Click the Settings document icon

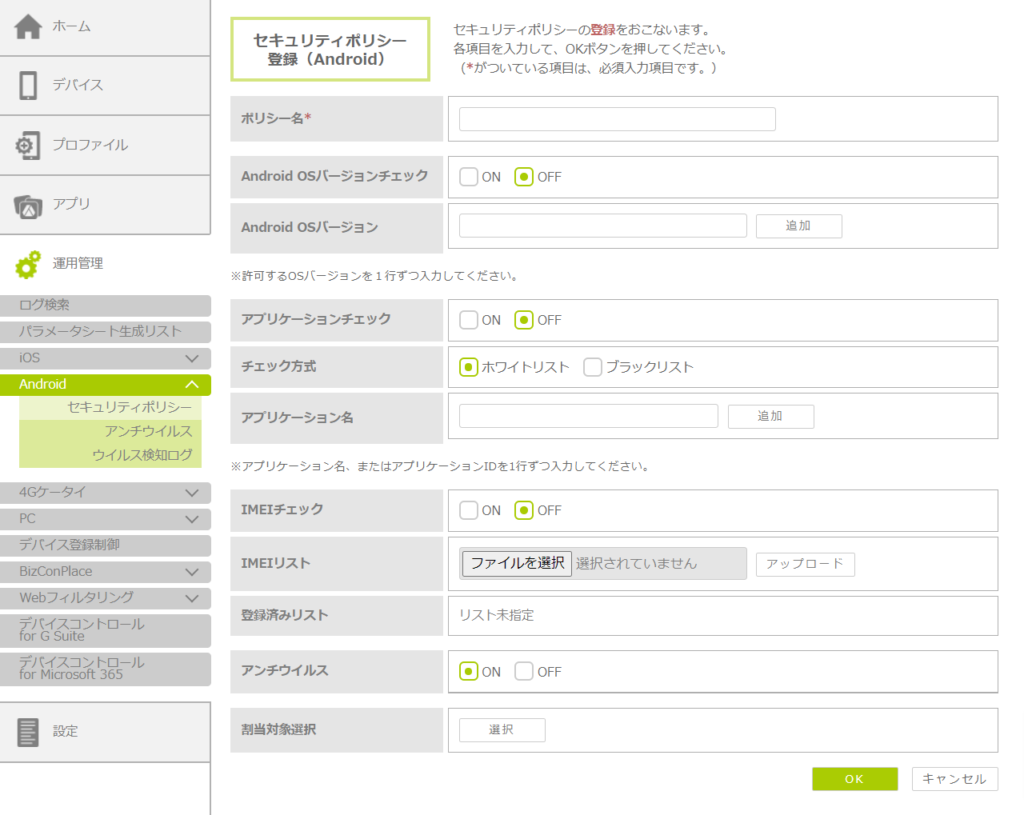pos(28,731)
